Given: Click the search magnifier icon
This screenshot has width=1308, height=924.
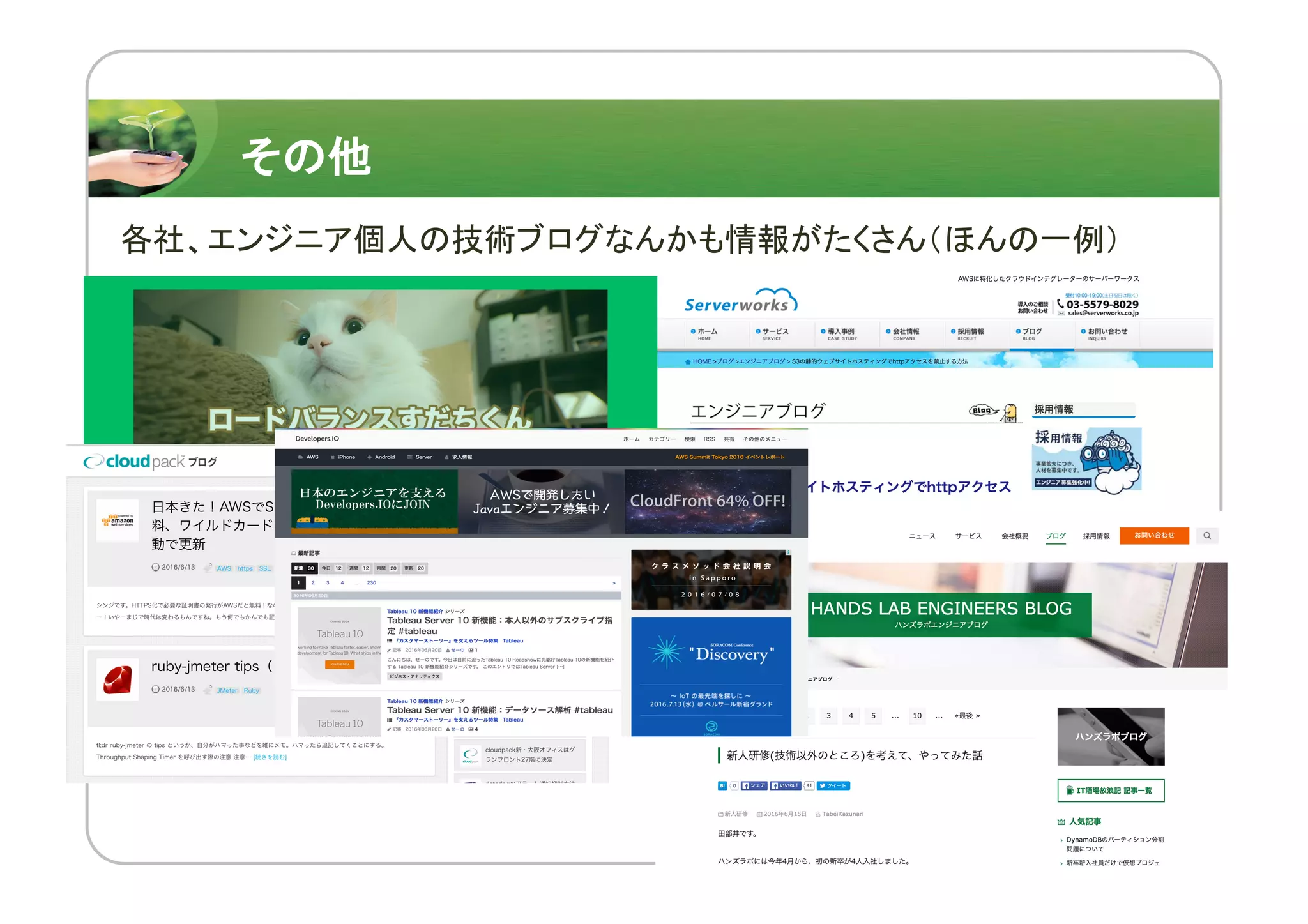Looking at the screenshot, I should click(1207, 536).
